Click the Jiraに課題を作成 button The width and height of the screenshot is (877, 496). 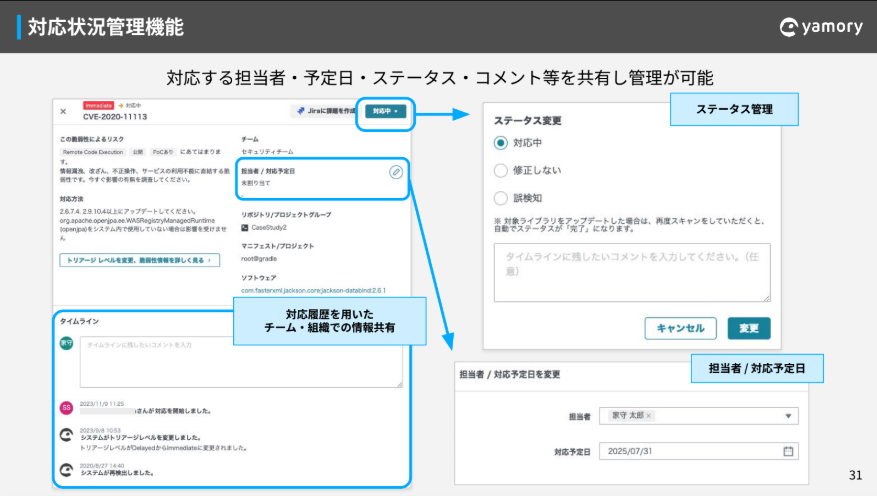tap(324, 111)
